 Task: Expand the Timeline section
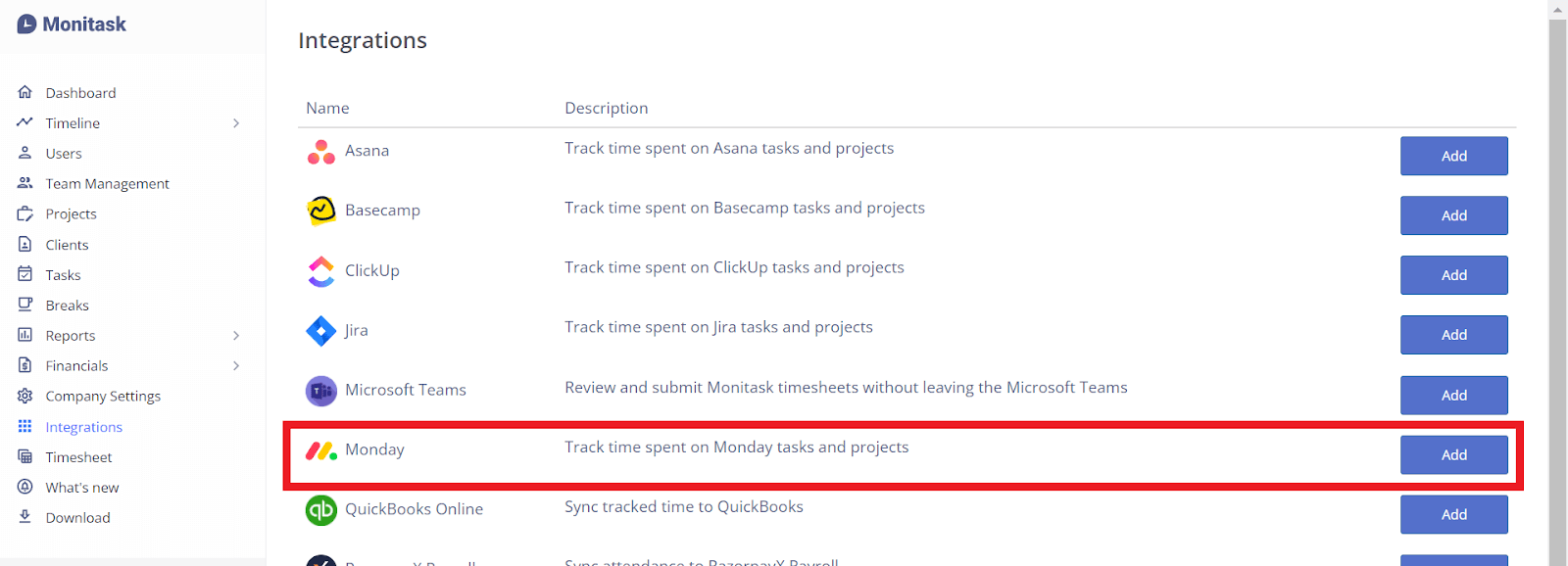click(235, 122)
